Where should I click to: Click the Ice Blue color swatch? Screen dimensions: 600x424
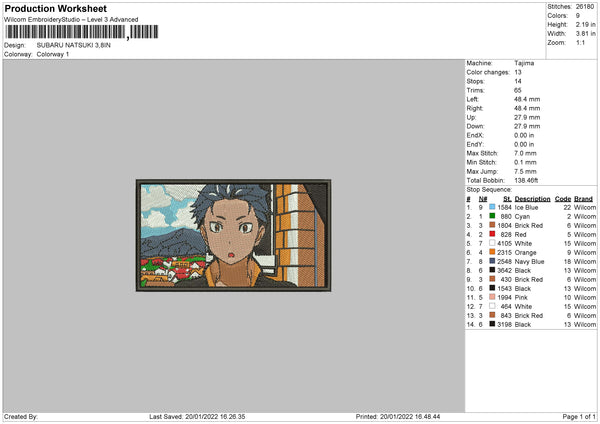point(492,207)
